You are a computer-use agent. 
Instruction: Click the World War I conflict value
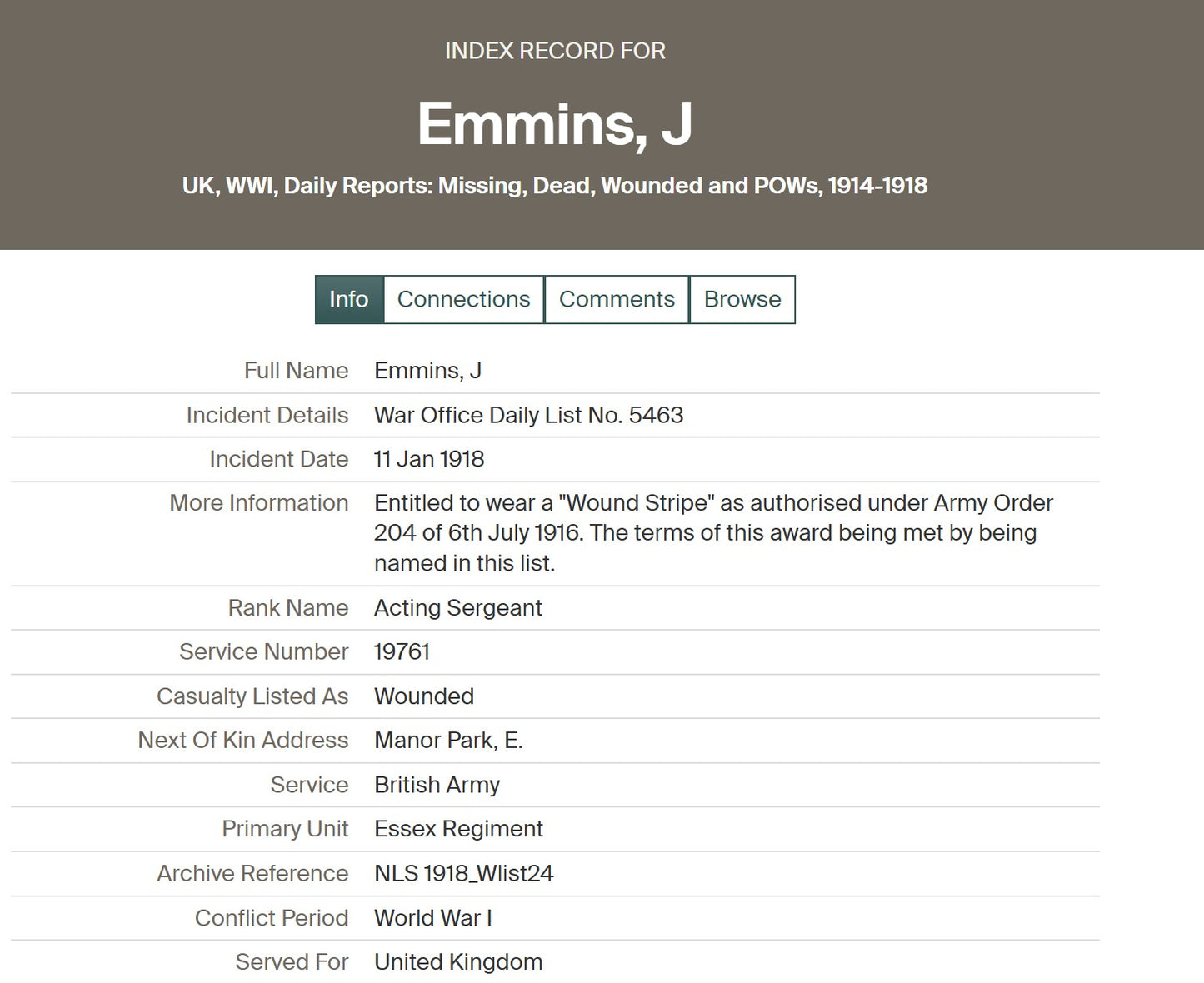[x=432, y=918]
